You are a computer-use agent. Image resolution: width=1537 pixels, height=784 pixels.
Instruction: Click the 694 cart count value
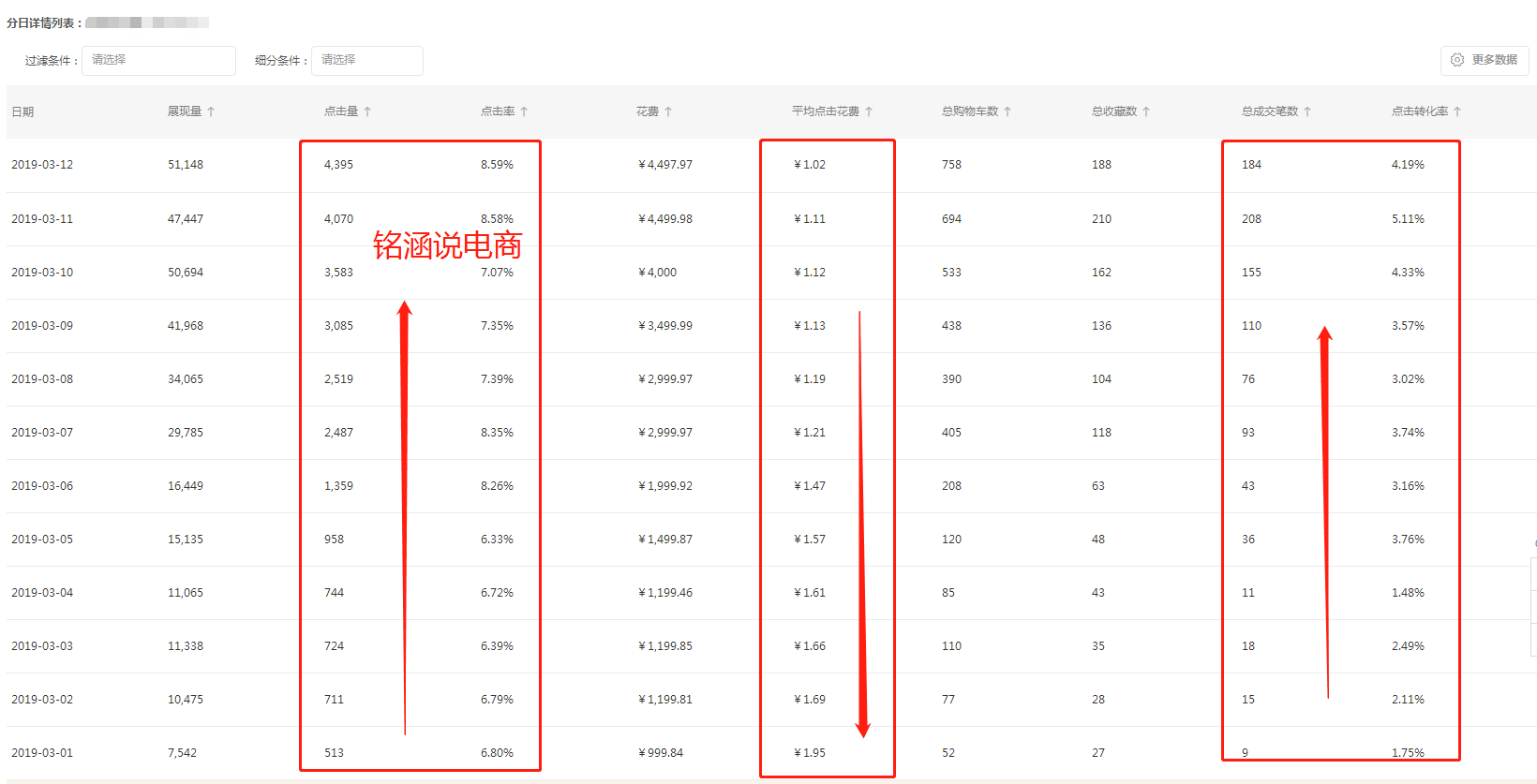point(951,219)
